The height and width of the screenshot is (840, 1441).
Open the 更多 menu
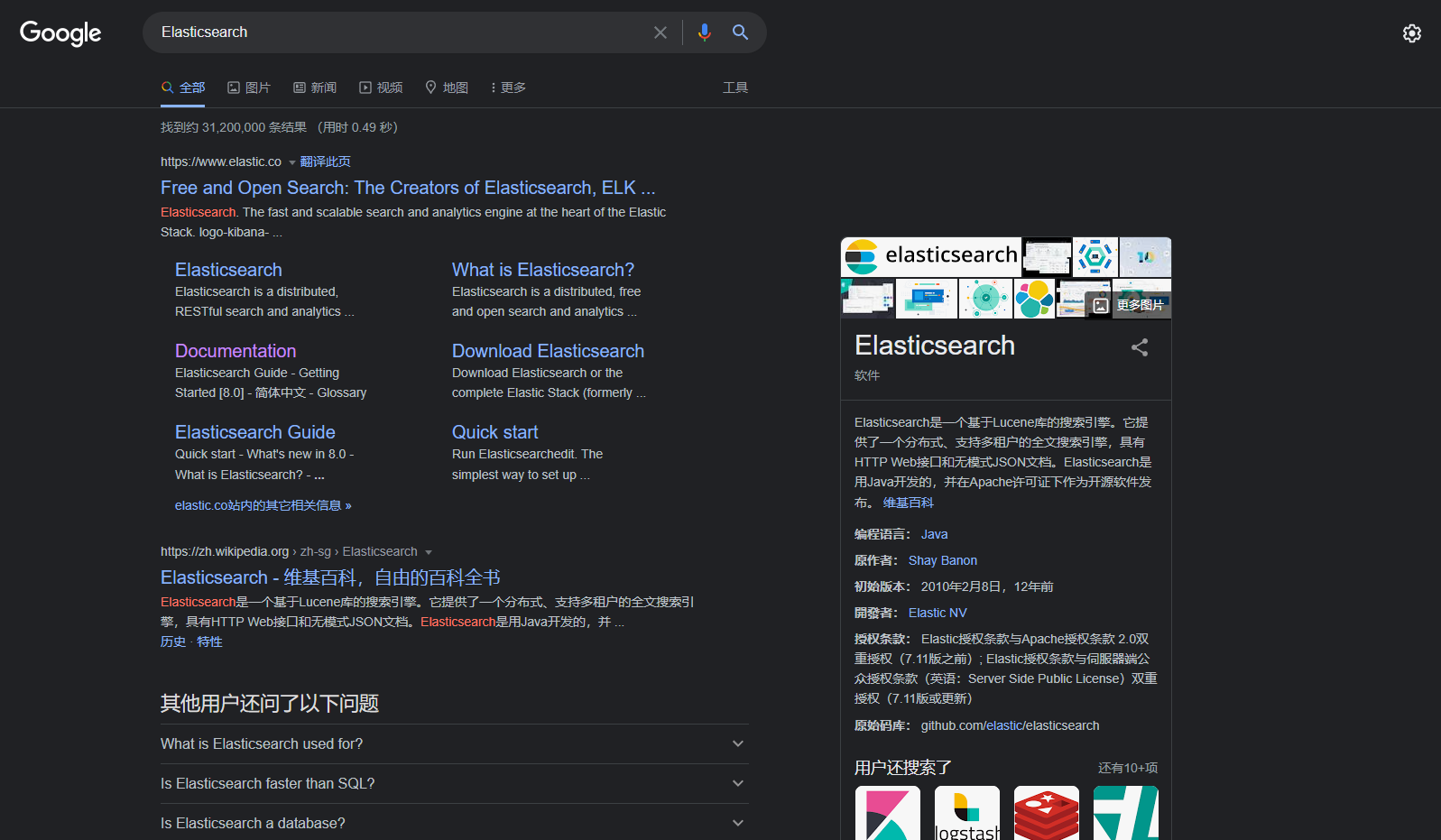[508, 88]
